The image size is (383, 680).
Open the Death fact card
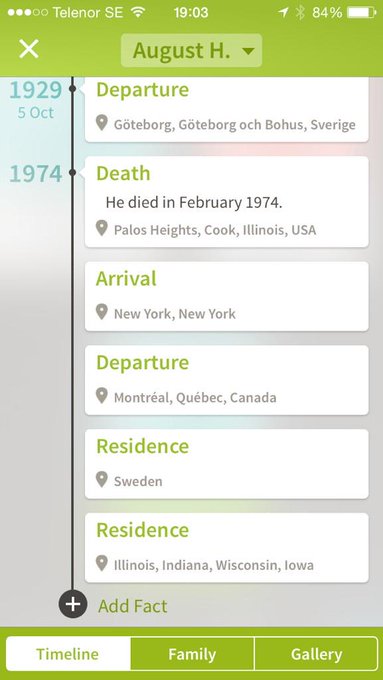pyautogui.click(x=226, y=202)
